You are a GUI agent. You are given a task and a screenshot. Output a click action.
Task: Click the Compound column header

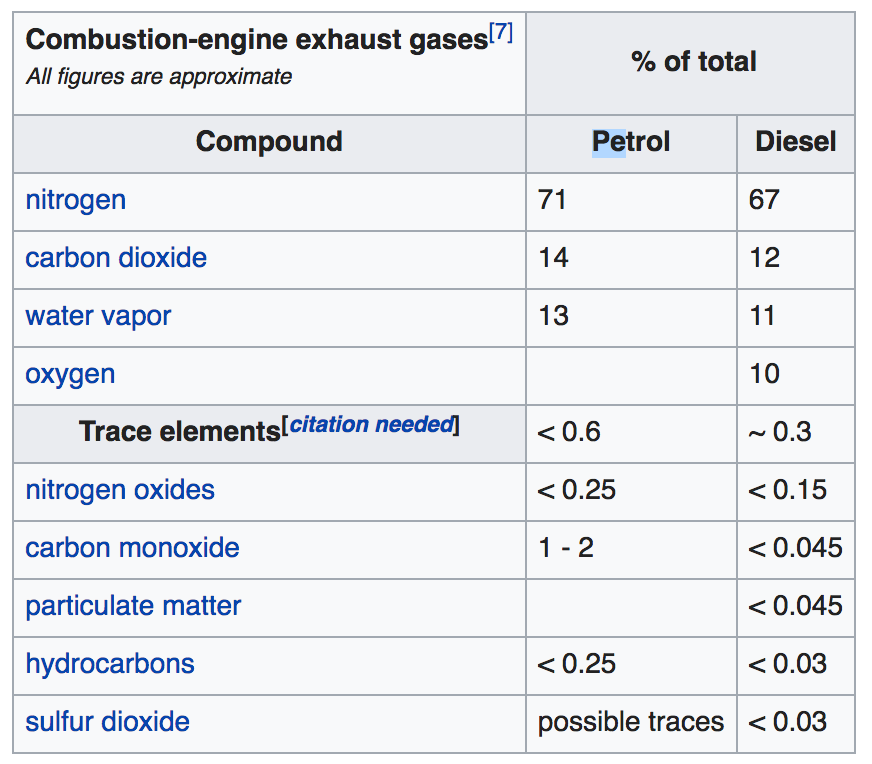[269, 142]
